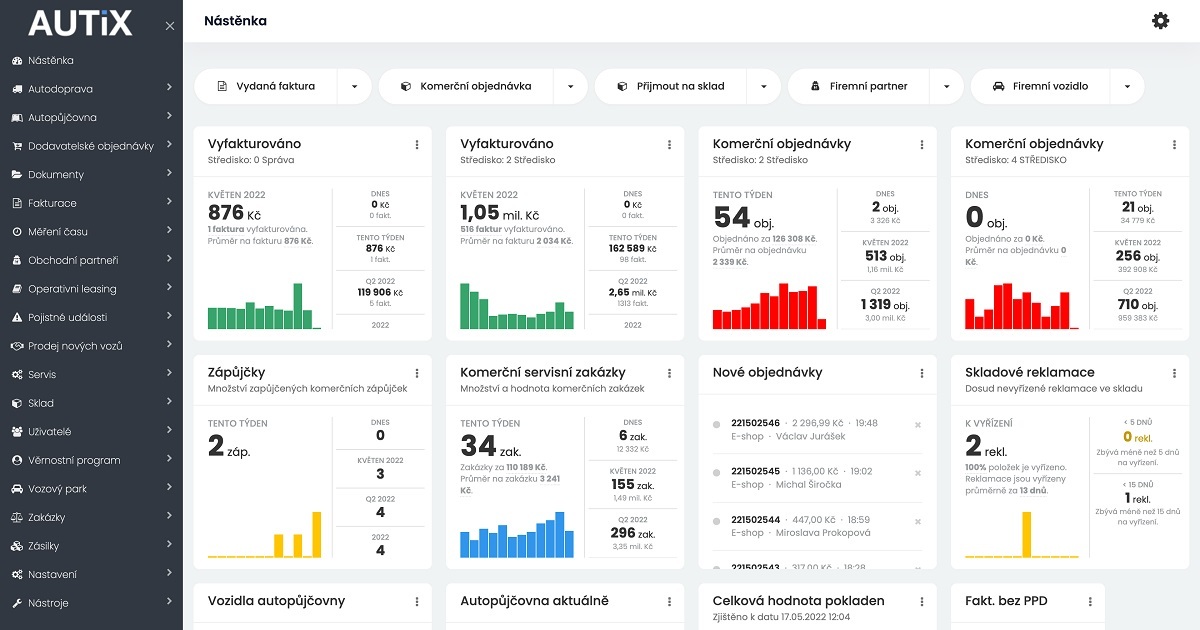Screen dimensions: 1200x630
Task: Select Nástěnka in the sidebar
Action: click(50, 60)
